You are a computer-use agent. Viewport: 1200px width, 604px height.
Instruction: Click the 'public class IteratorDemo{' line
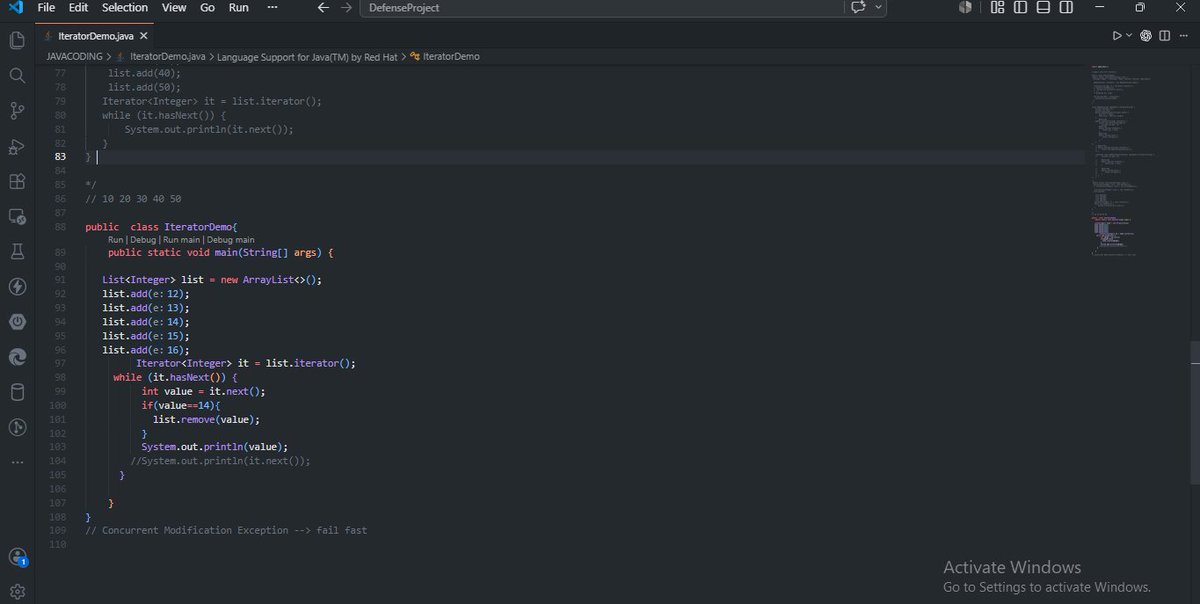[x=161, y=227]
